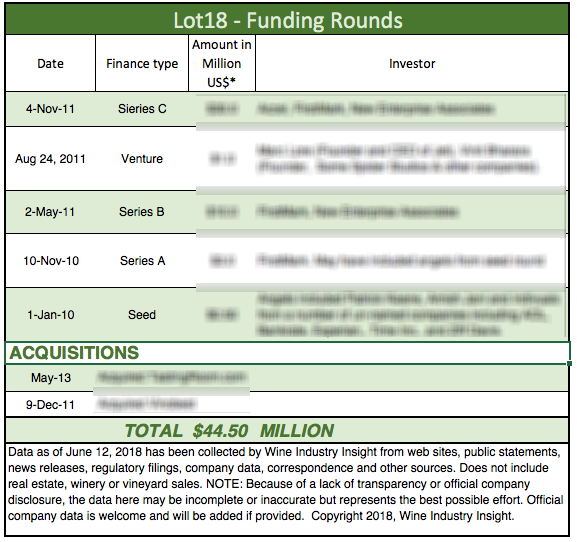Select the 'Amount in Million US$*' header
Screen dimensions: 577x542
[x=222, y=63]
